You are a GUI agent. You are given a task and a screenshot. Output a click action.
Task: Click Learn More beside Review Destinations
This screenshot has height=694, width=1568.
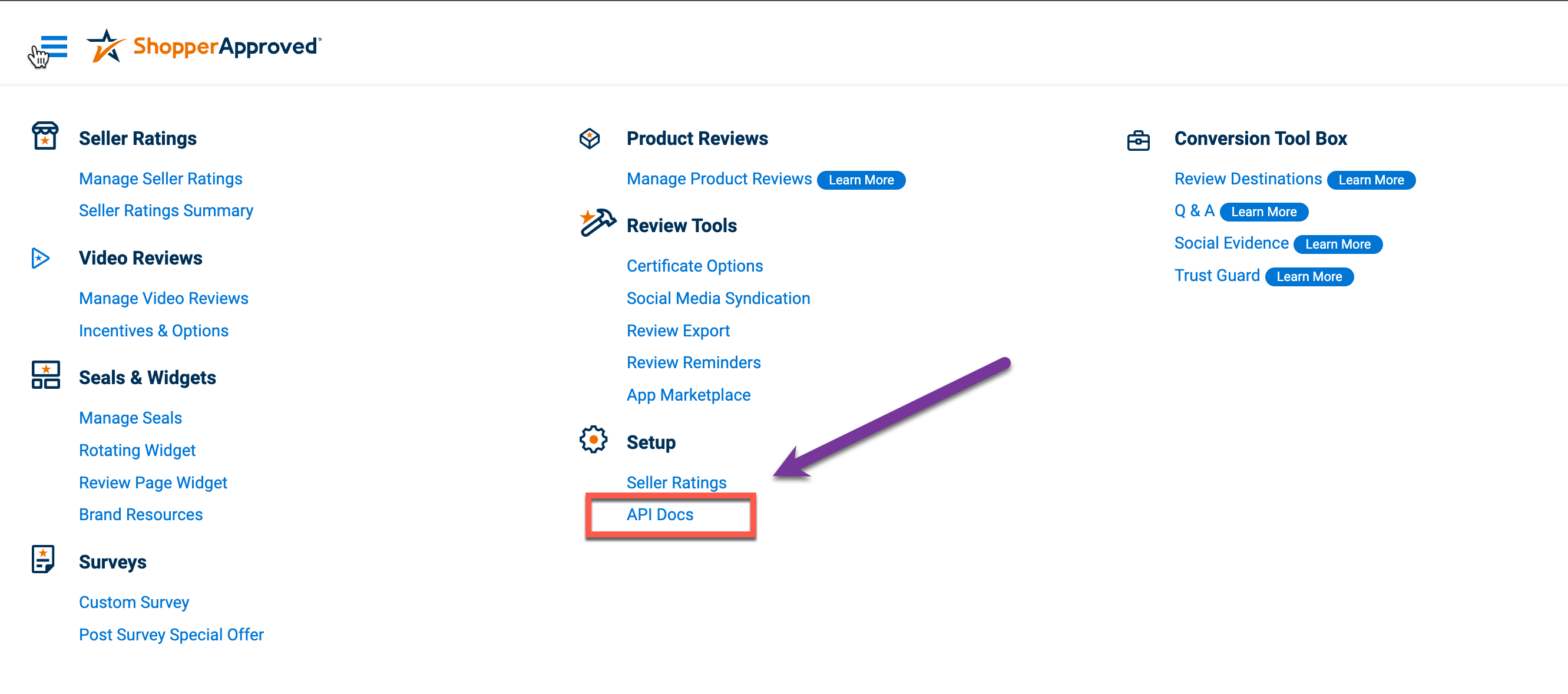[x=1371, y=180]
